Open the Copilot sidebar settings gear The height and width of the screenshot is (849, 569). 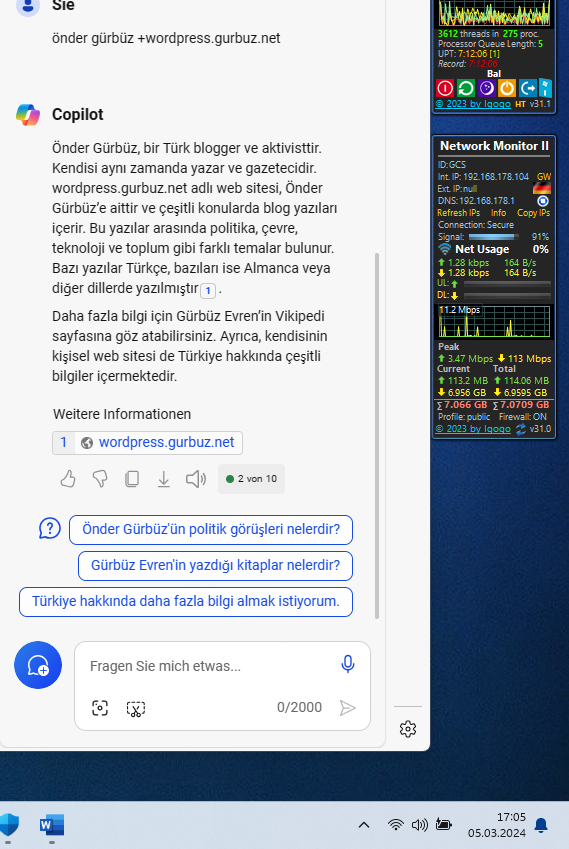point(408,729)
